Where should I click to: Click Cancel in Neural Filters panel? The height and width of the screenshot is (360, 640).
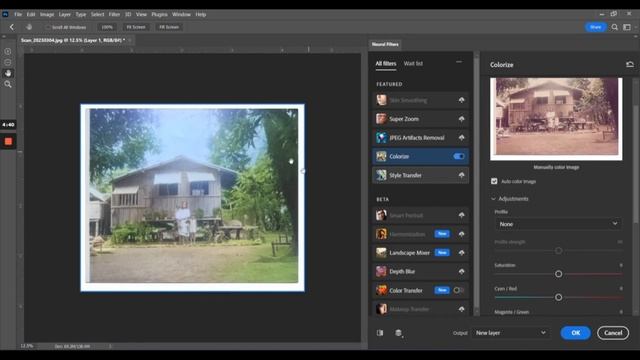pyautogui.click(x=613, y=333)
